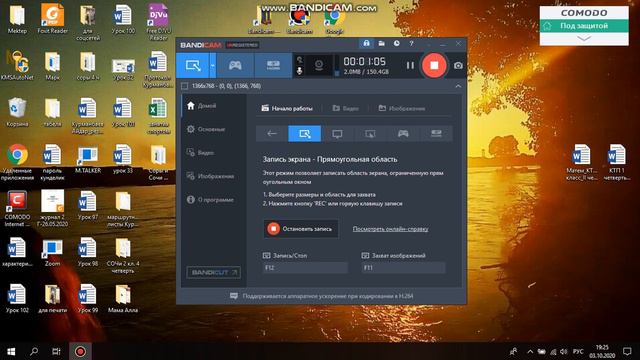Viewport: 640px width, 360px height.
Task: Select rectangle area mode in the mode row
Action: tap(304, 133)
